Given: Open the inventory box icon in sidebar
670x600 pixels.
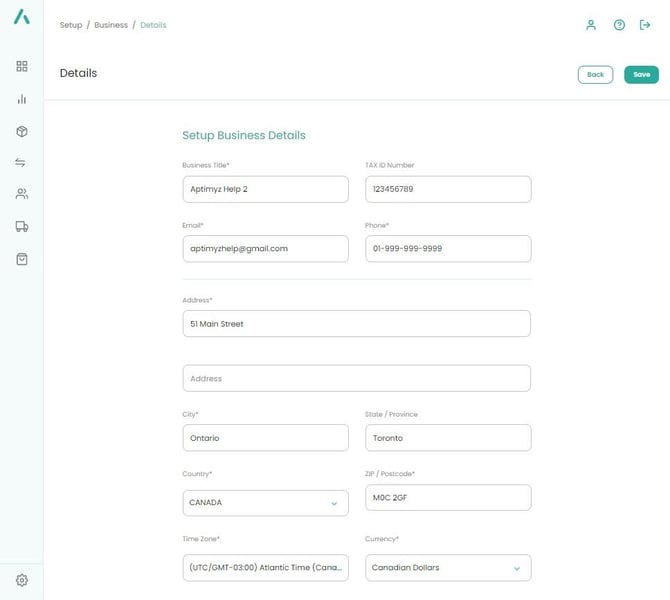Looking at the screenshot, I should point(21,131).
